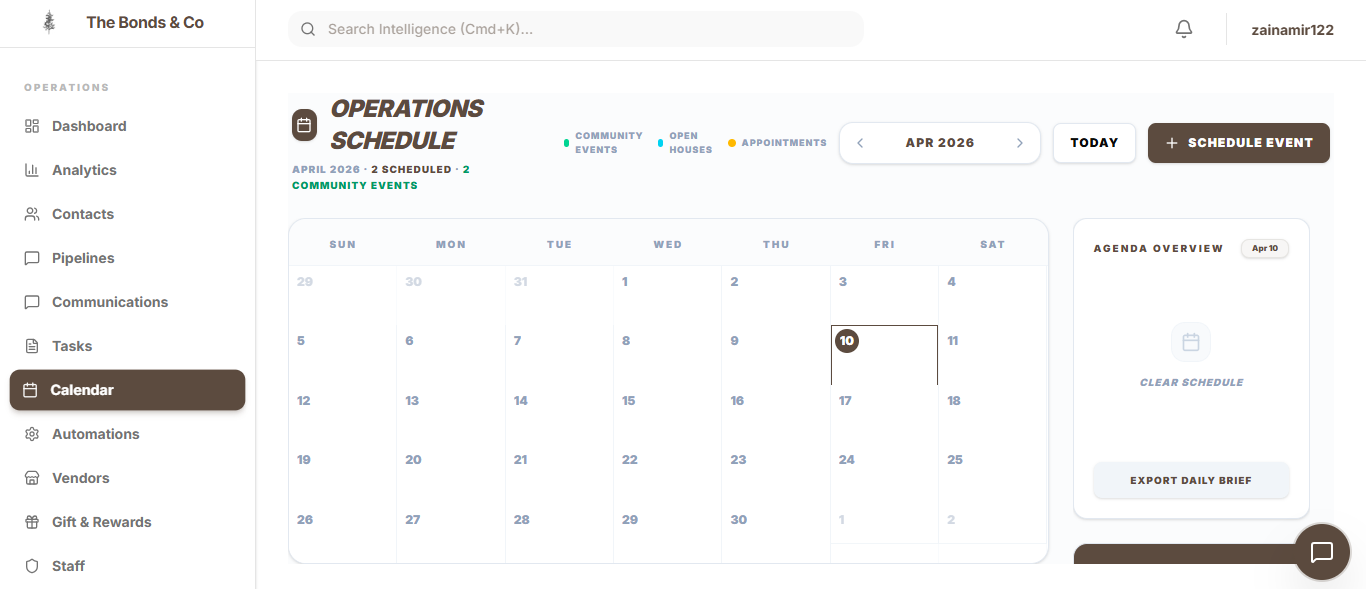Click the Automations gear icon

[32, 434]
